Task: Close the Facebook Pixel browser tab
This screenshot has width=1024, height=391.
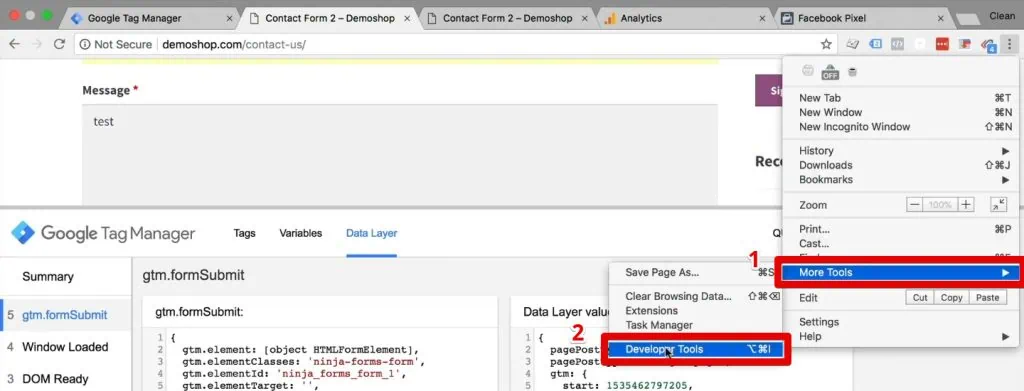Action: point(941,18)
